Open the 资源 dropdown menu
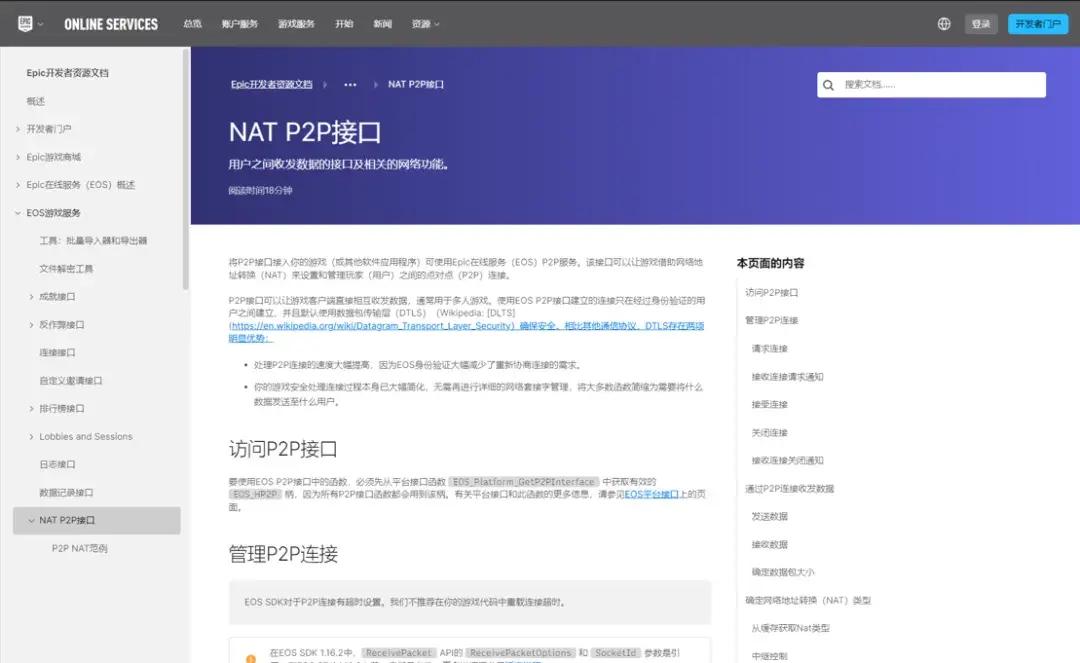 click(425, 24)
